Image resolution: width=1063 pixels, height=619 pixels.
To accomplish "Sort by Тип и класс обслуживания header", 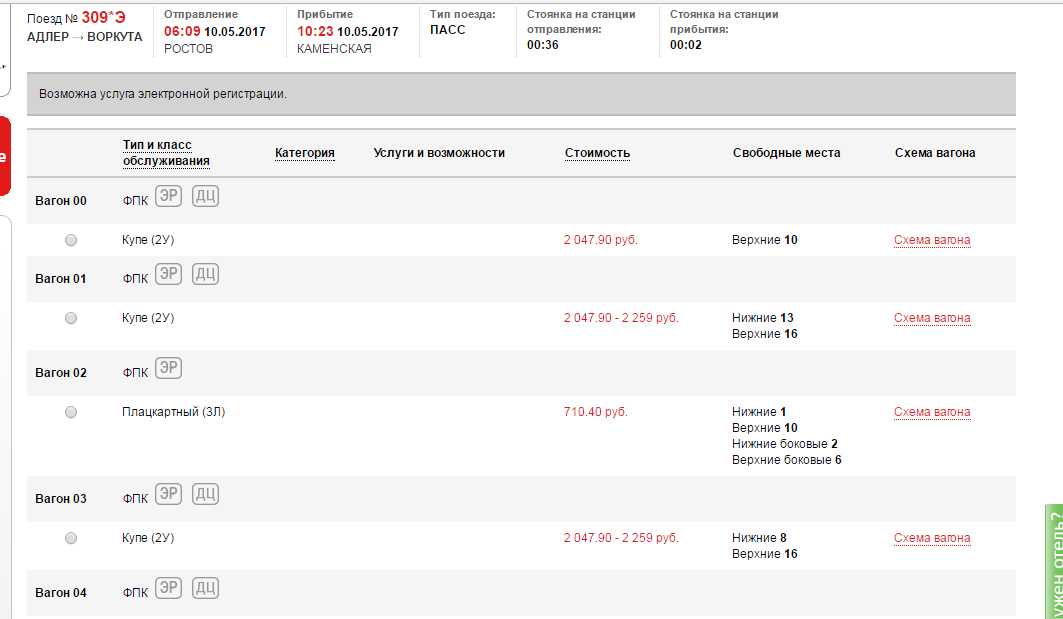I will coord(166,153).
